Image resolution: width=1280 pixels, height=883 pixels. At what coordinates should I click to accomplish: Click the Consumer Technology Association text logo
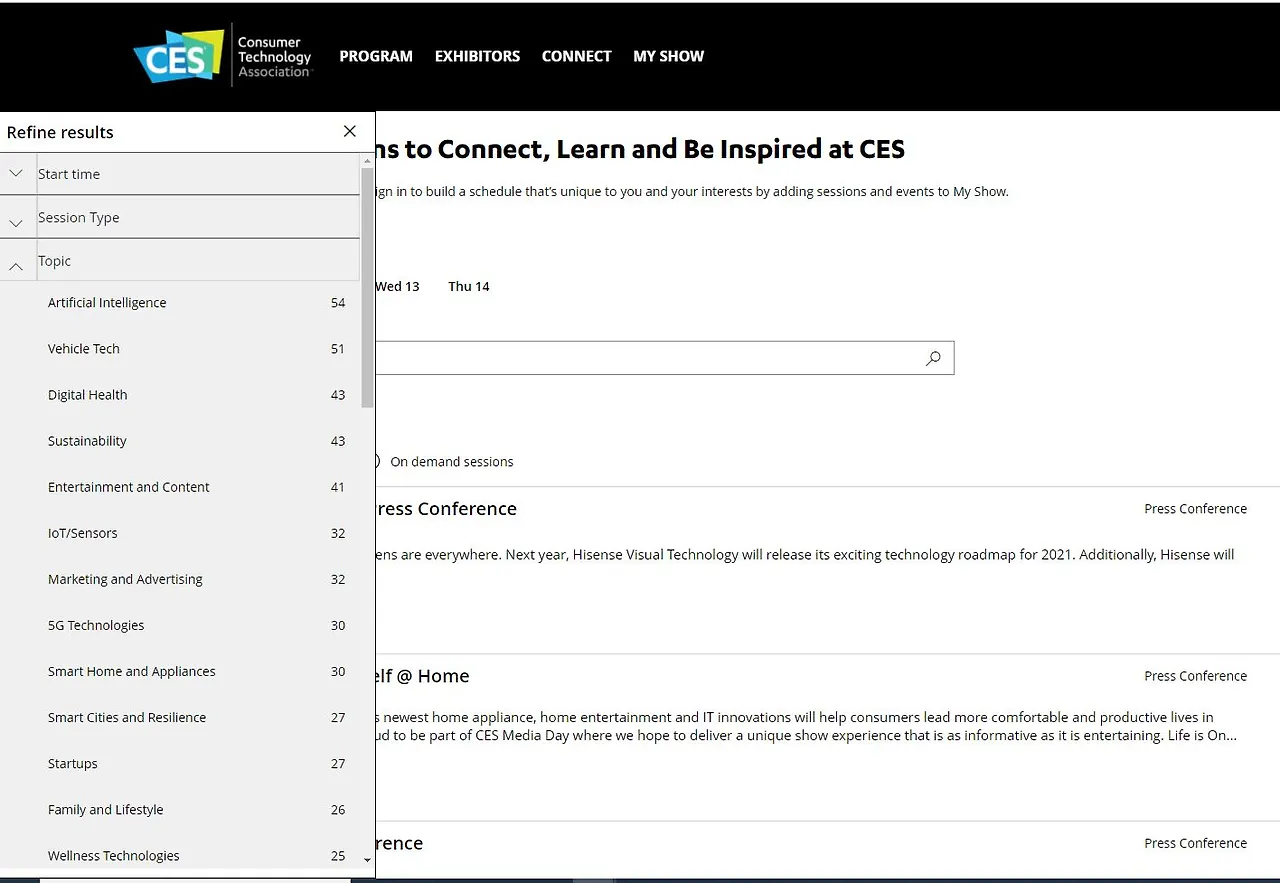tap(274, 57)
